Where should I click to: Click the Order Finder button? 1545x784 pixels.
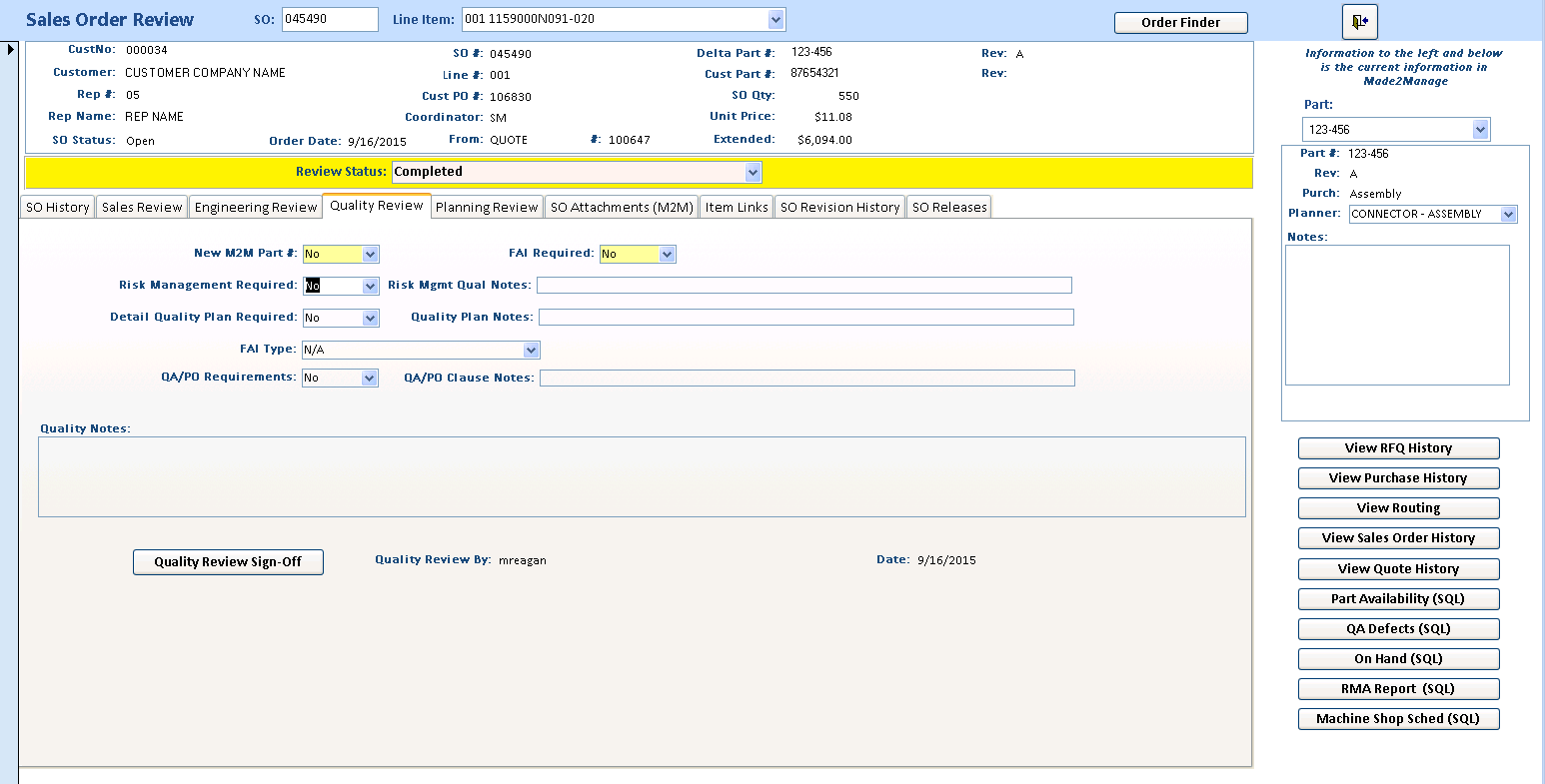coord(1181,22)
